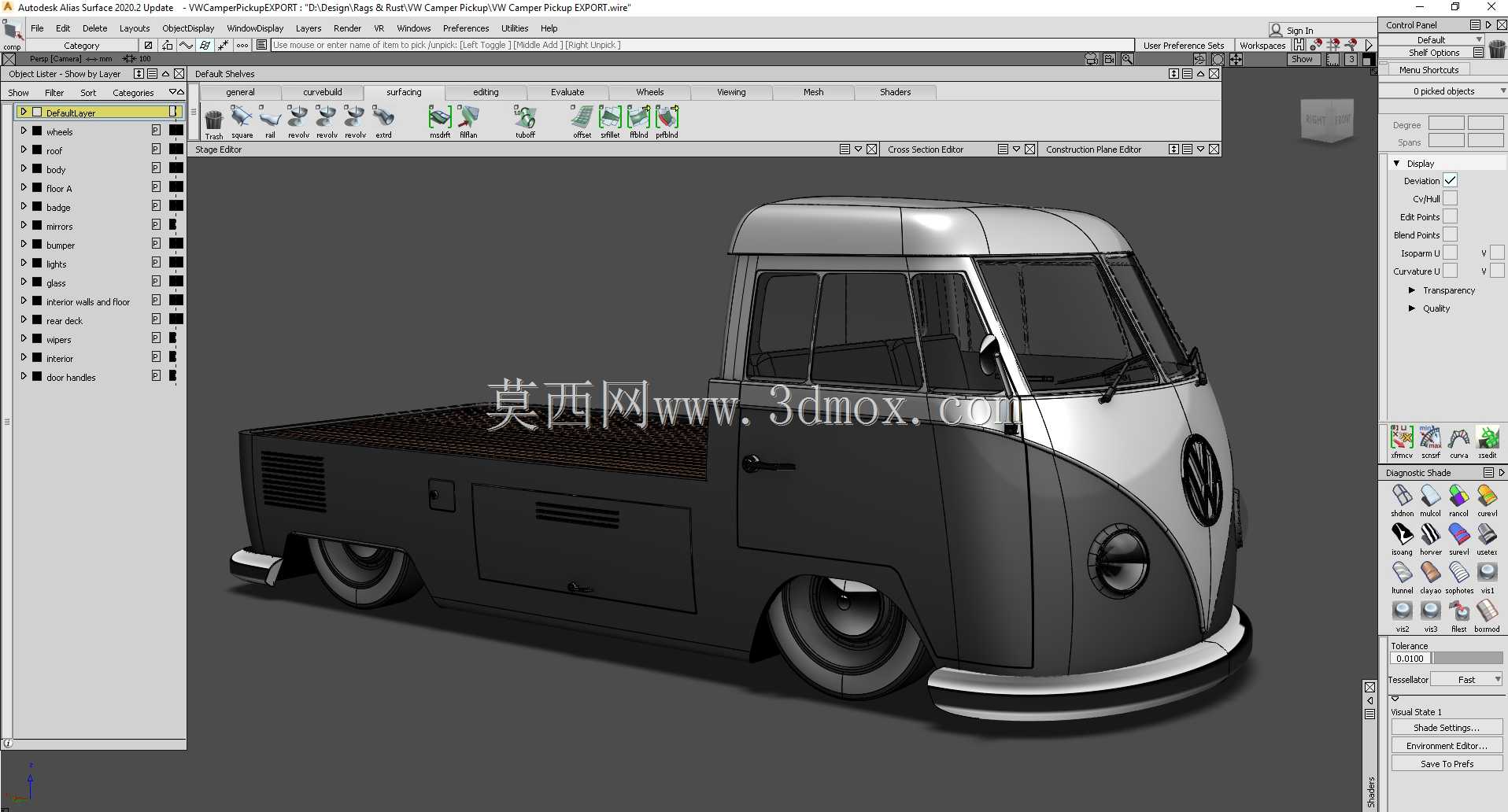Activate filest file texture shade
Screen dimensions: 1508x812
tap(1458, 616)
